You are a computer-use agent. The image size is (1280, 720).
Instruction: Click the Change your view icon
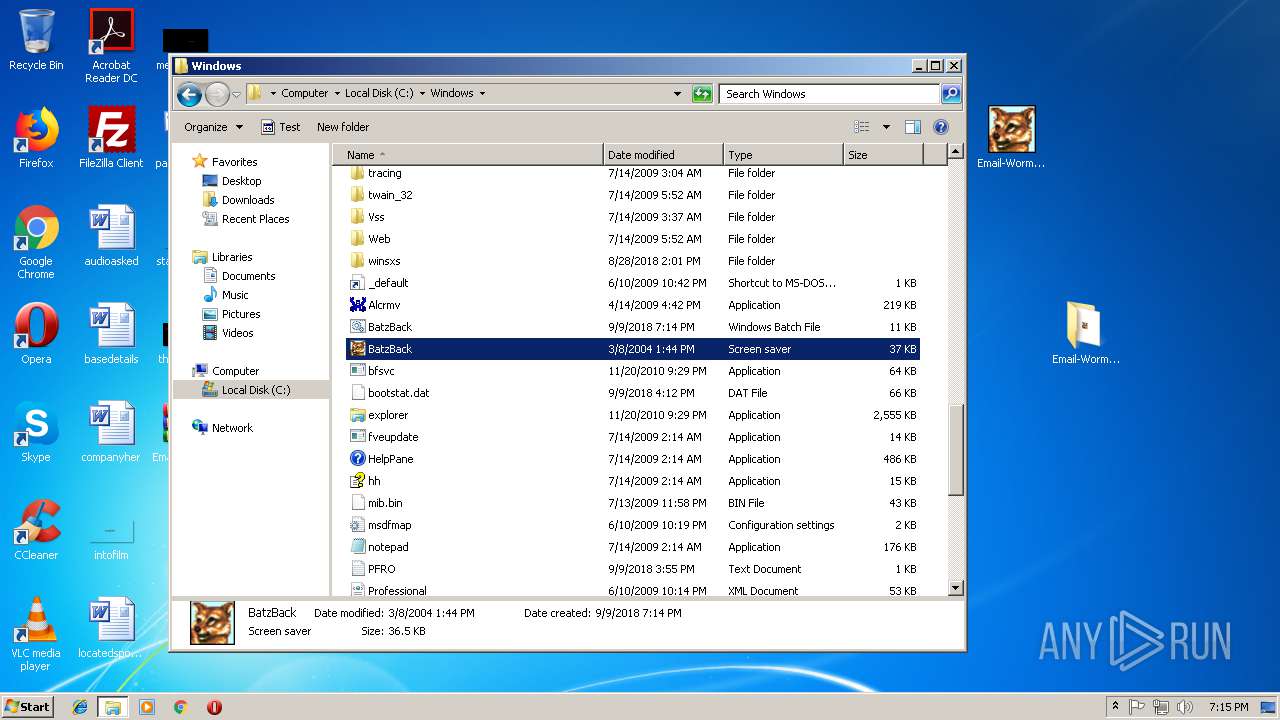(862, 127)
